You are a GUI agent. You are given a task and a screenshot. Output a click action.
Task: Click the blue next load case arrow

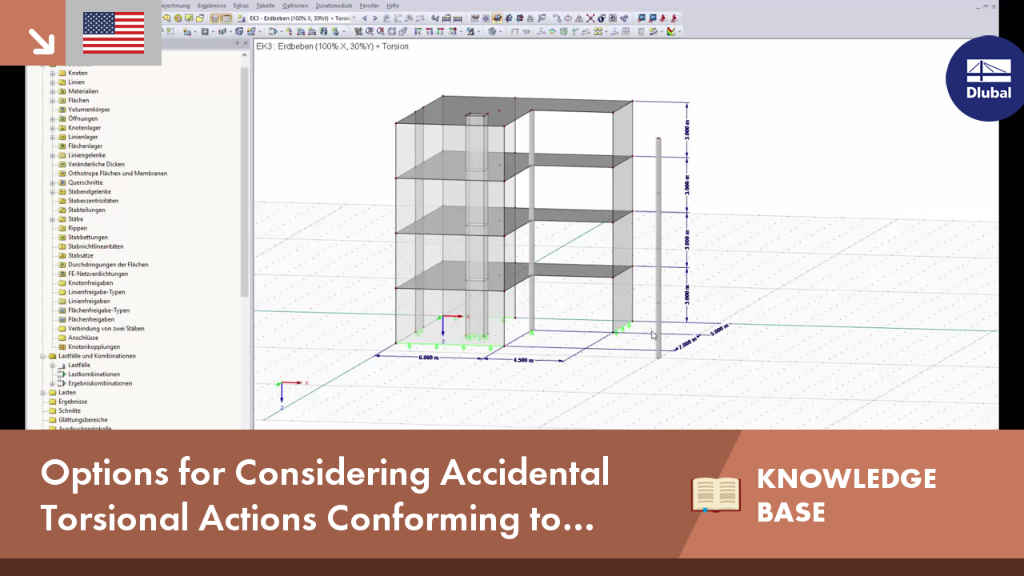(375, 18)
